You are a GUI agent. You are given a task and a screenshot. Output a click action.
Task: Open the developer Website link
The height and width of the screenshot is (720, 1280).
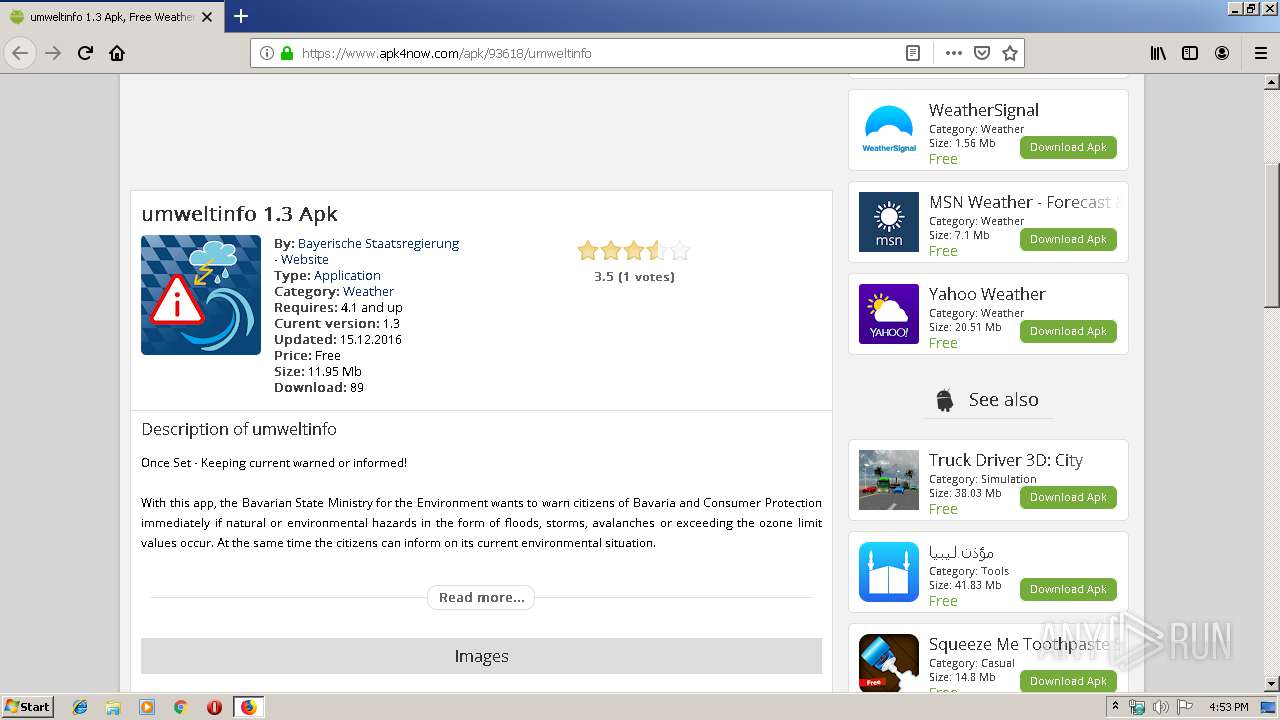tap(305, 259)
